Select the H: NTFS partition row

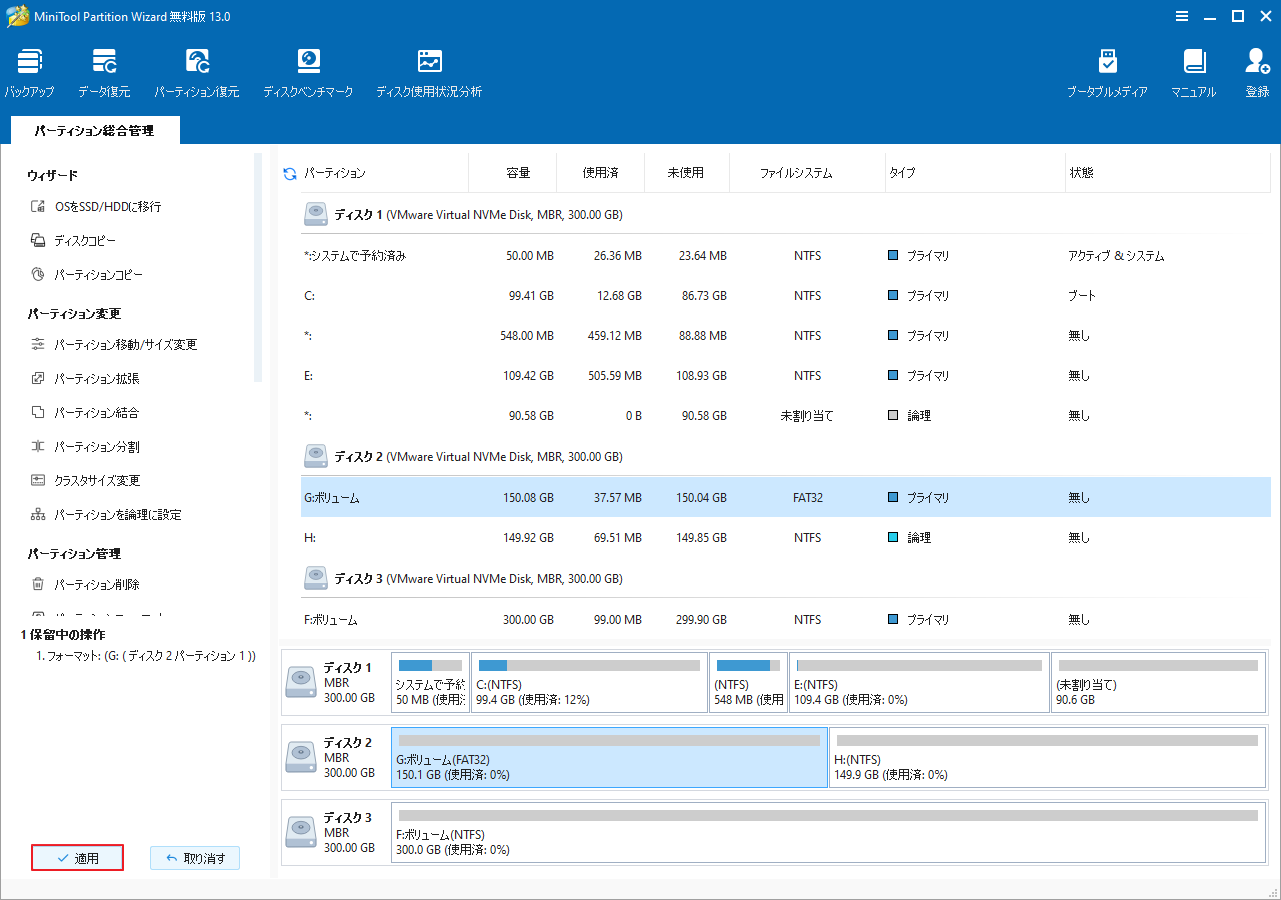point(600,537)
